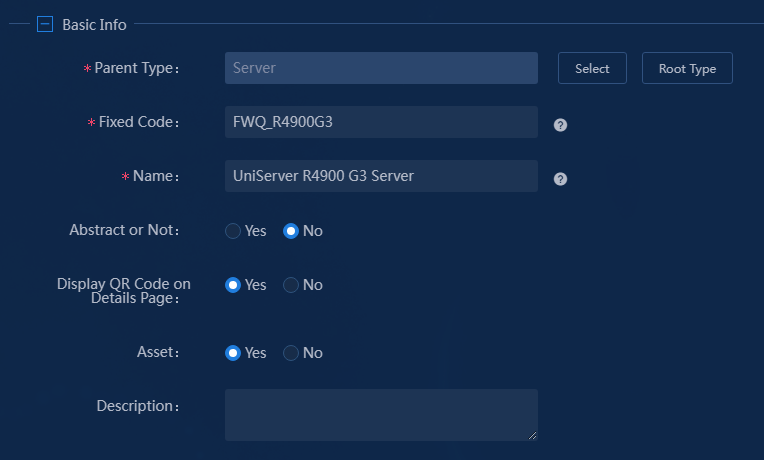Select No for Asset
Image resolution: width=764 pixels, height=460 pixels.
pyautogui.click(x=291, y=353)
